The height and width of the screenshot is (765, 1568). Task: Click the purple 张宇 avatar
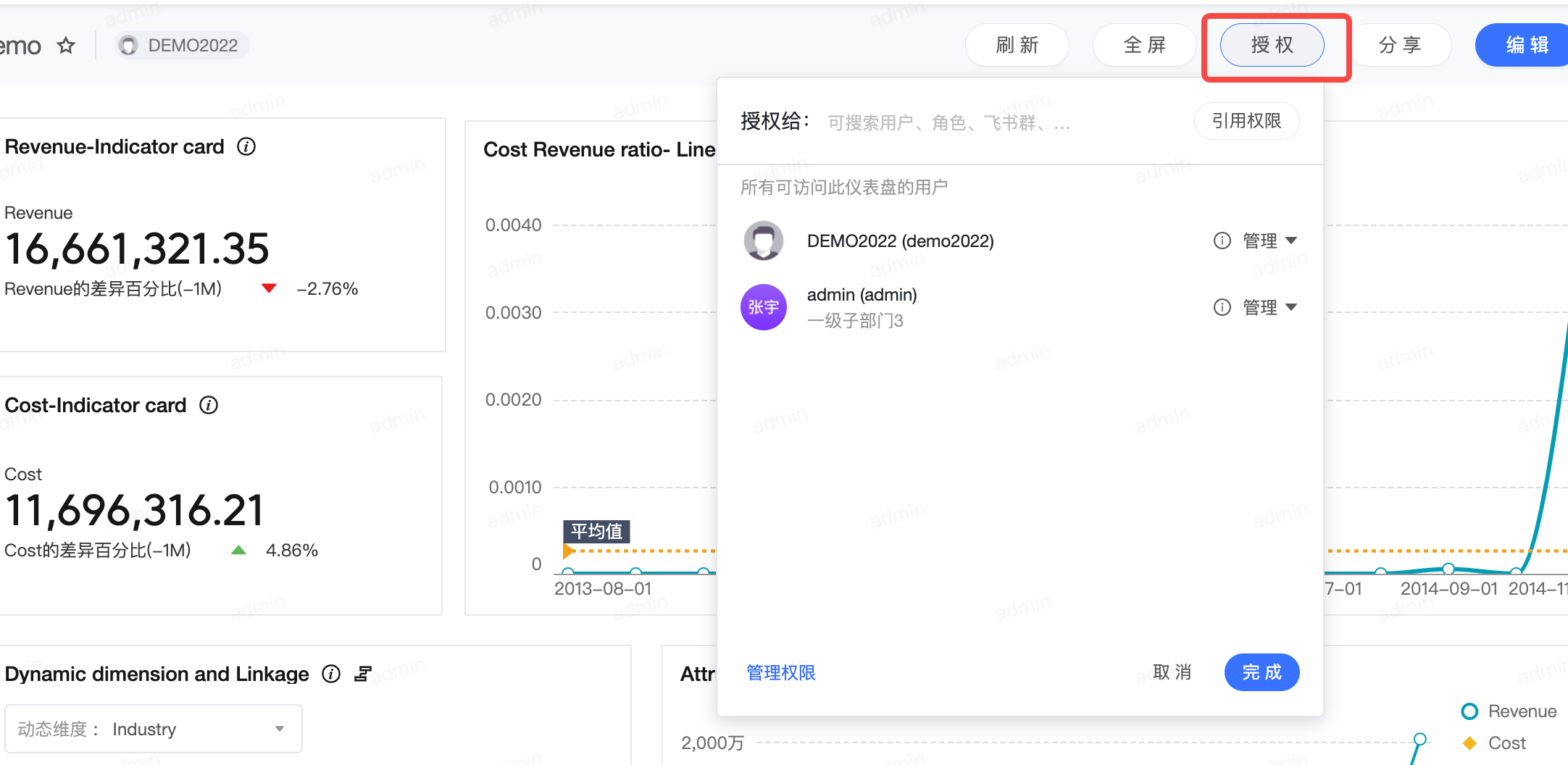(763, 307)
